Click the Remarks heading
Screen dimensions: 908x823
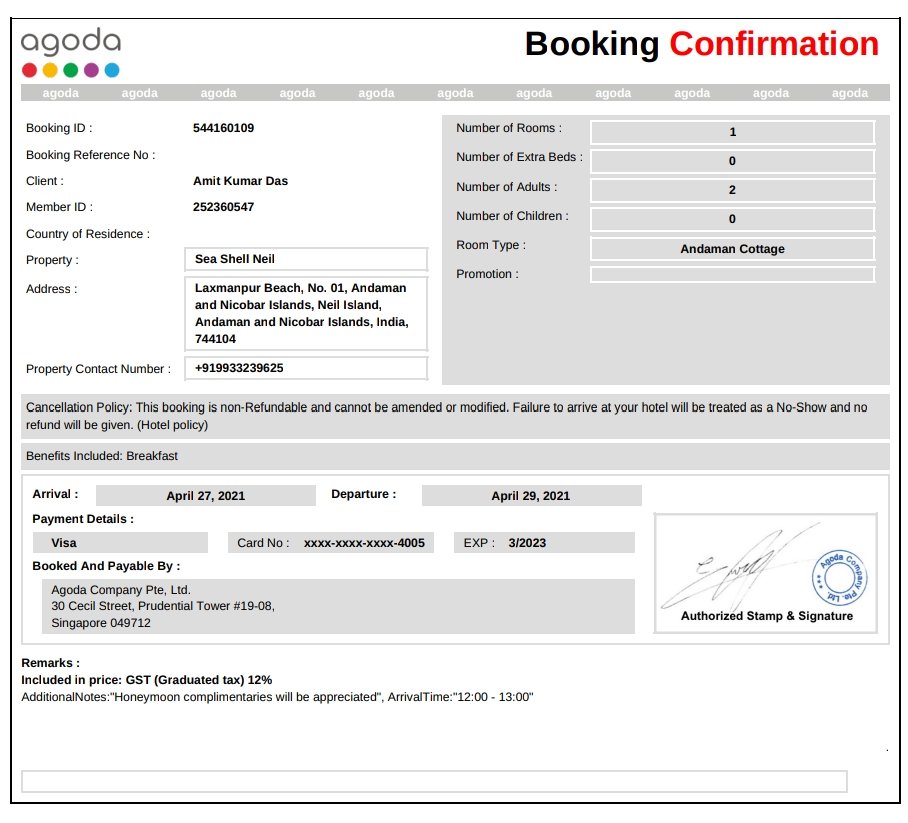point(50,663)
